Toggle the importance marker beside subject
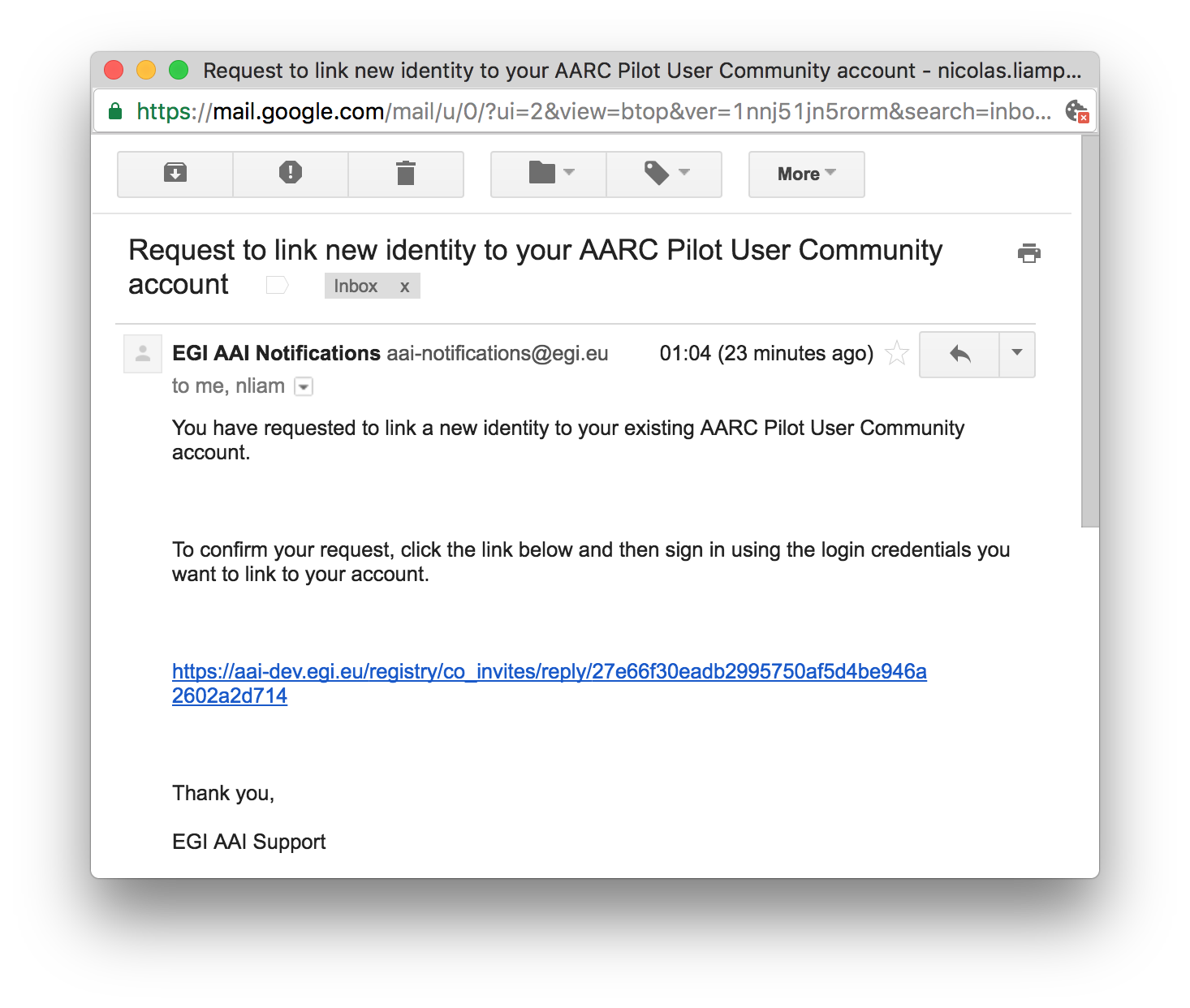The image size is (1190, 1008). pos(278,285)
